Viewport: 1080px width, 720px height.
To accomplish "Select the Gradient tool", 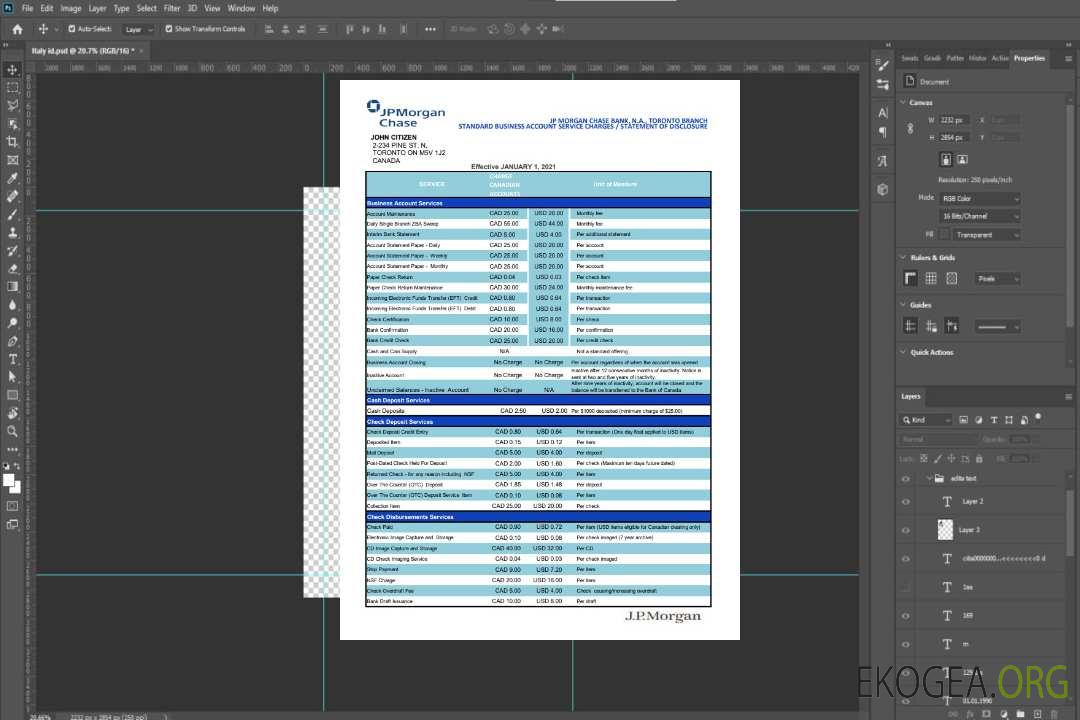I will tap(12, 287).
